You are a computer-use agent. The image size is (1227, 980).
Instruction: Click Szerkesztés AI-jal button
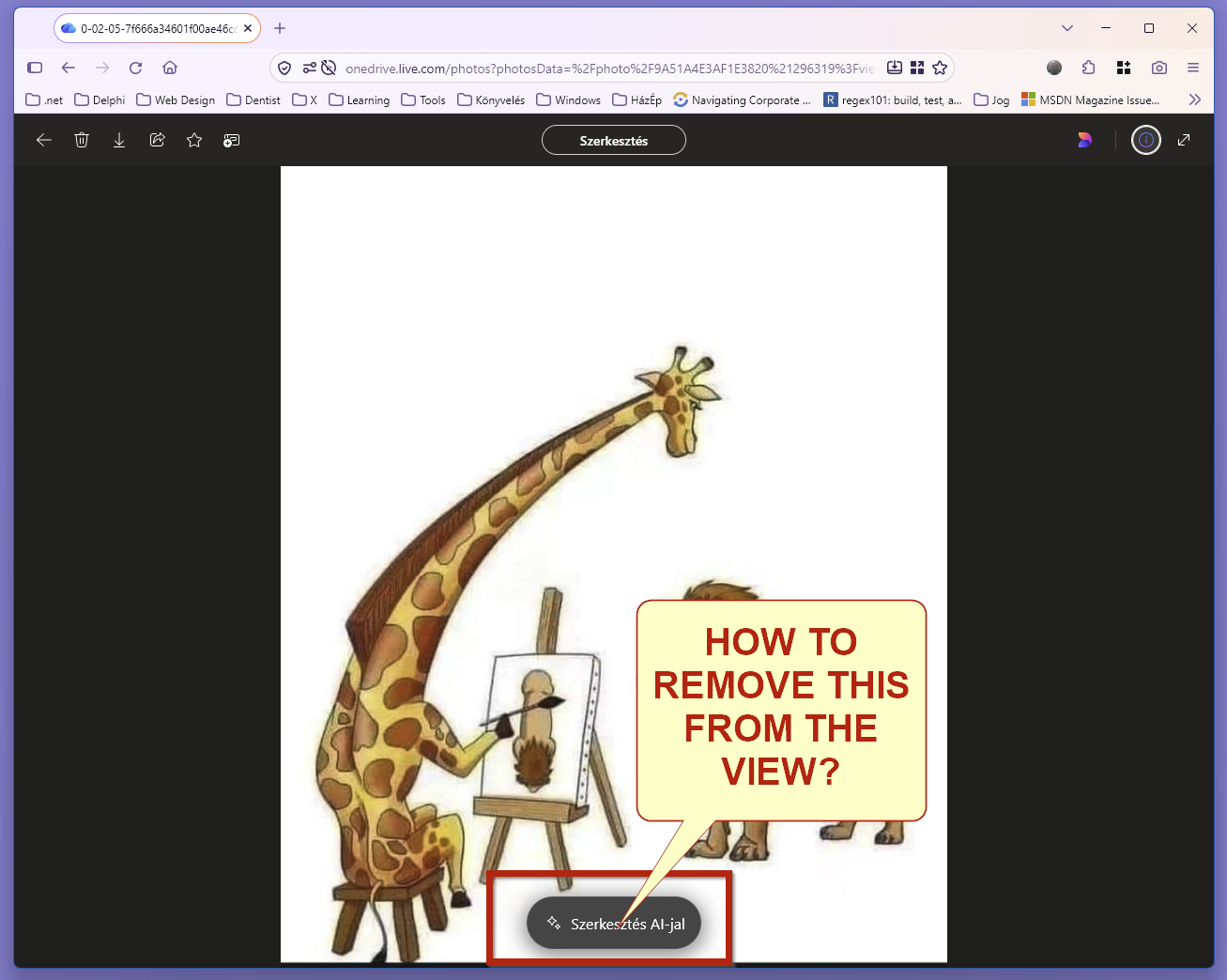[614, 923]
